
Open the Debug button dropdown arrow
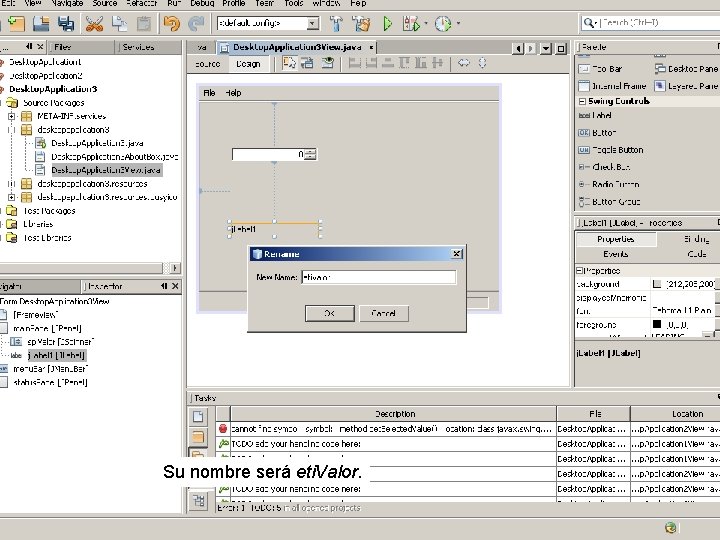426,23
